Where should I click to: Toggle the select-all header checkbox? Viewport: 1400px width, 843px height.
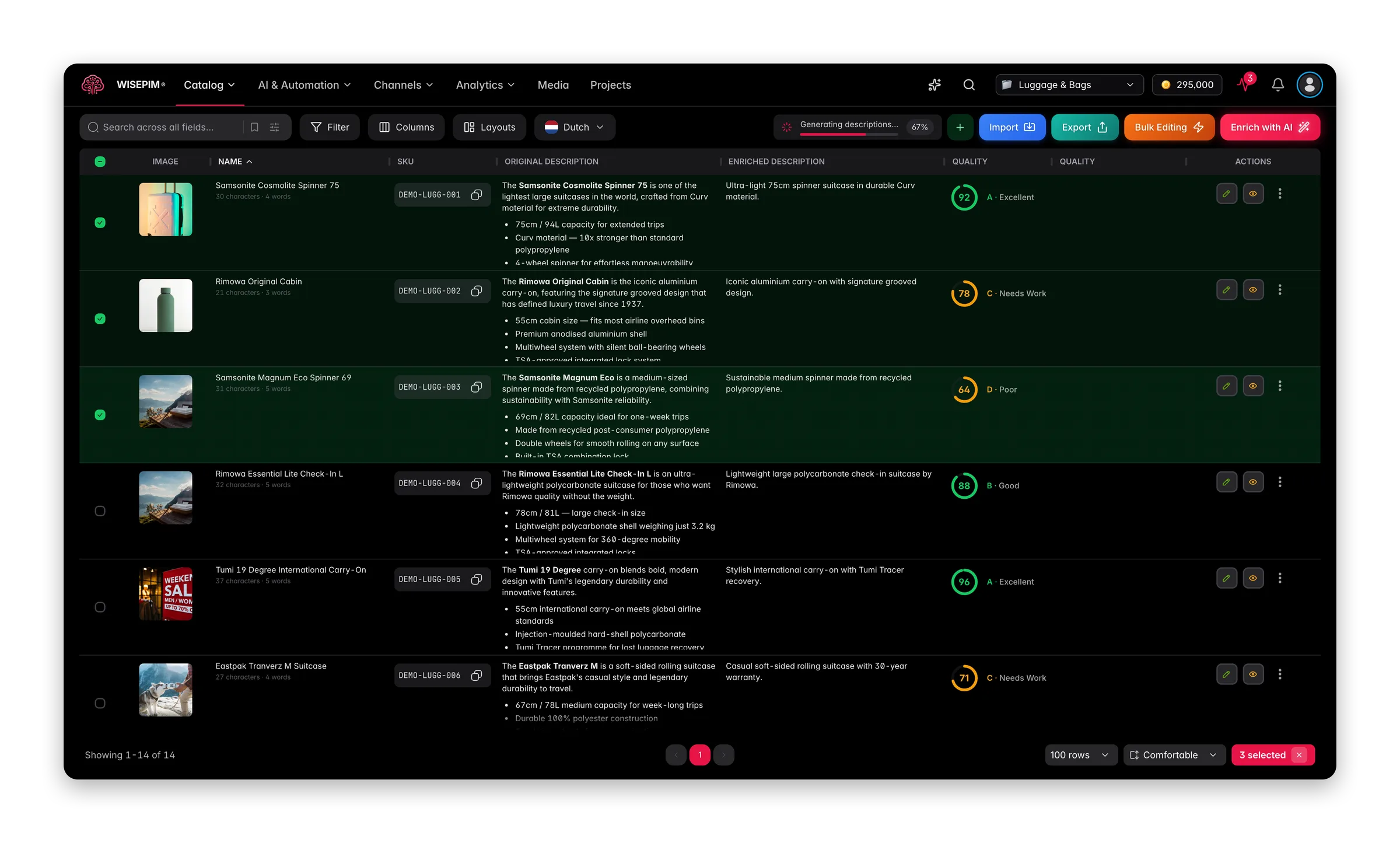tap(100, 162)
